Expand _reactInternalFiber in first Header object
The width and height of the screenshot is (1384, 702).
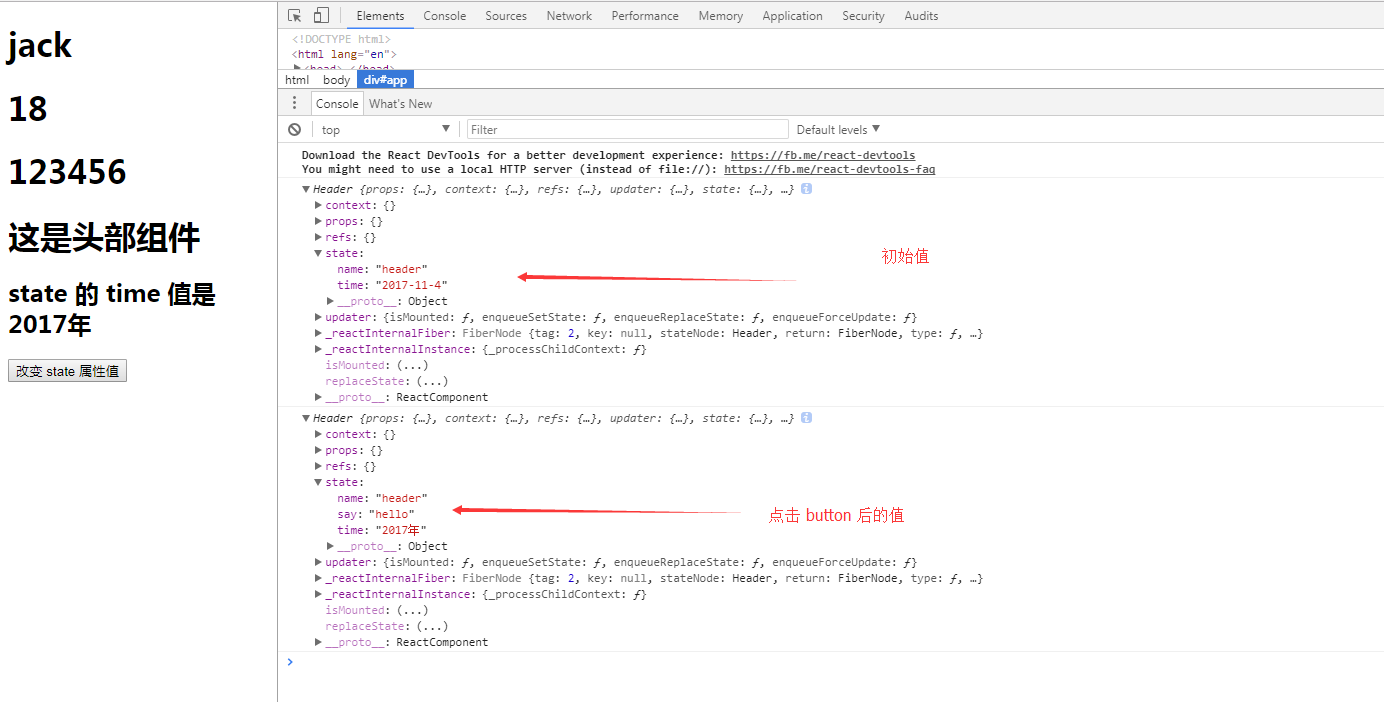point(319,333)
